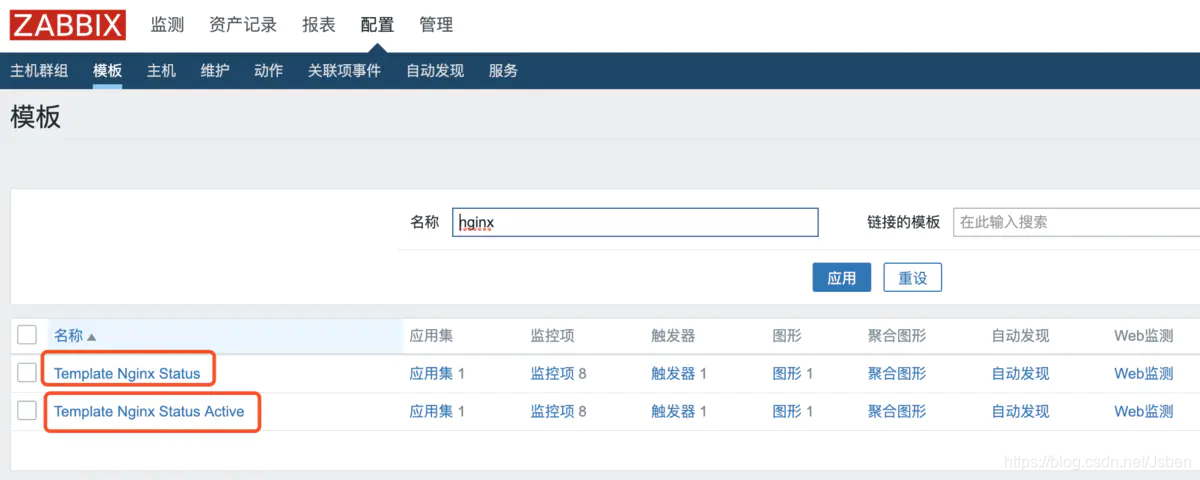Go to 自动发现 submenu in navigation bar
Screen dimensions: 1200x480
[435, 71]
